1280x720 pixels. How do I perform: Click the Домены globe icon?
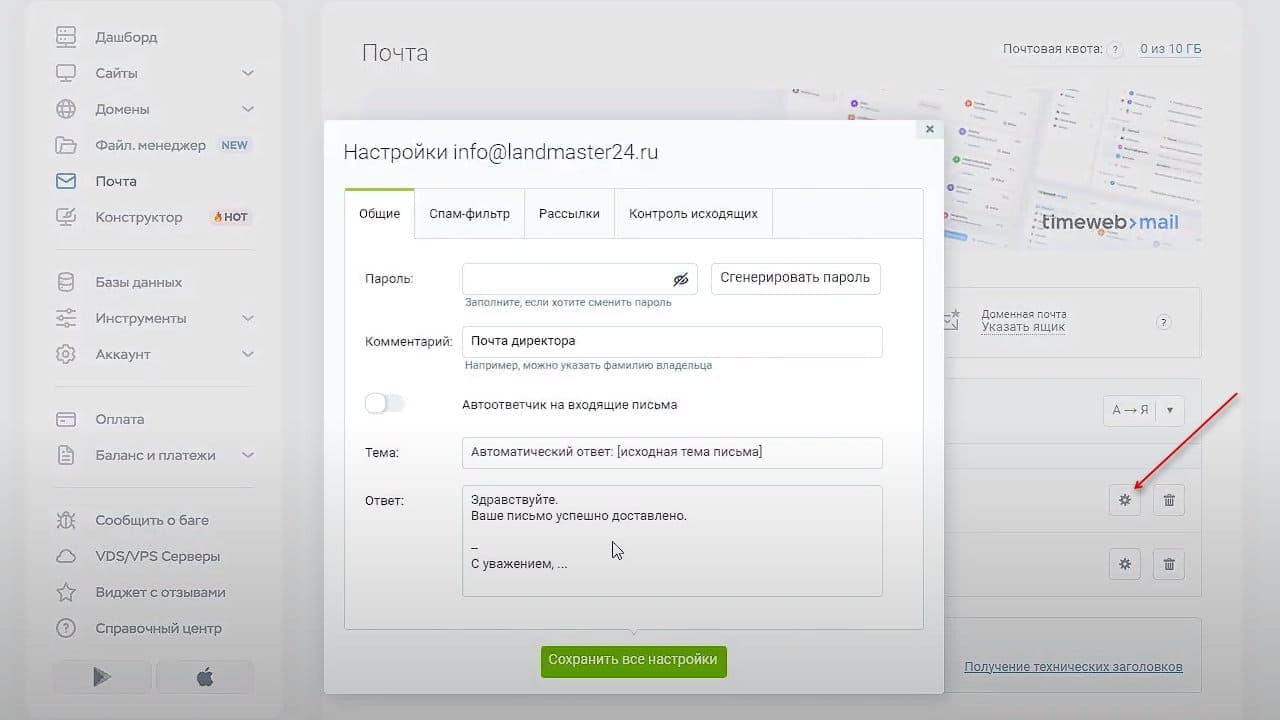tap(66, 109)
